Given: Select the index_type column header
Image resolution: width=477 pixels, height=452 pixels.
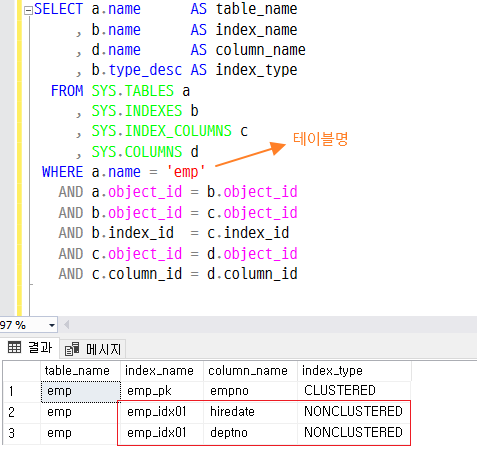Looking at the screenshot, I should [354, 371].
